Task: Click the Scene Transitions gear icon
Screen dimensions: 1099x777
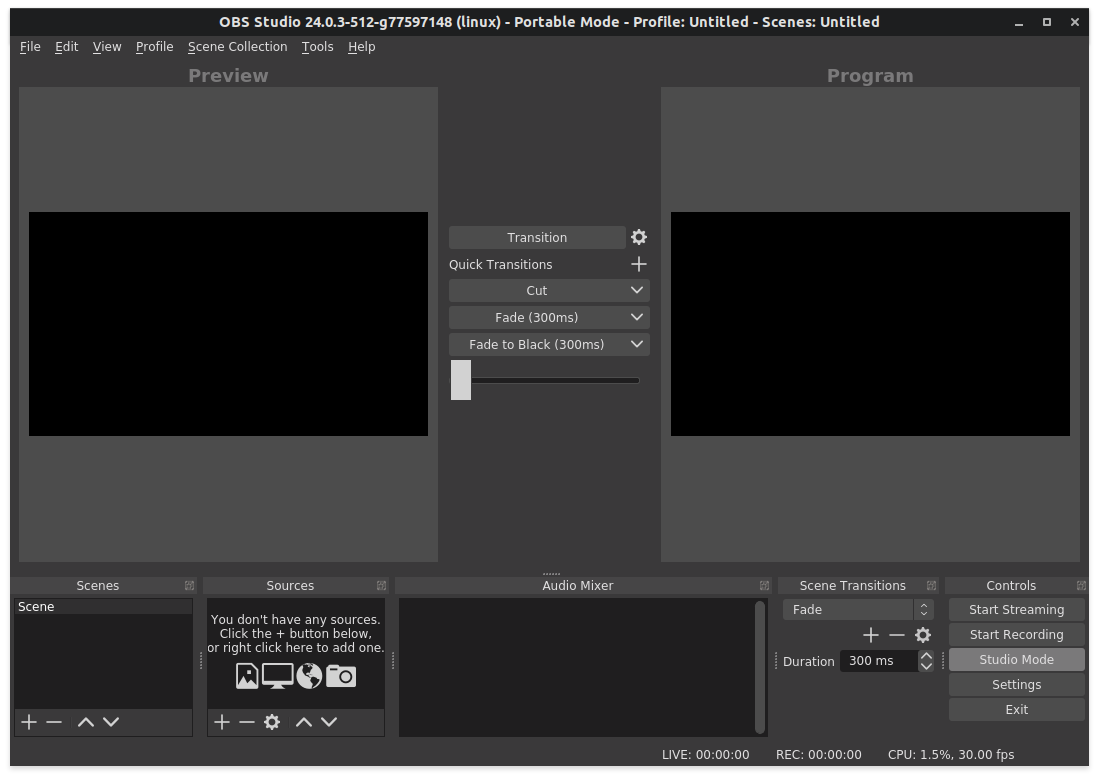Action: [x=923, y=634]
